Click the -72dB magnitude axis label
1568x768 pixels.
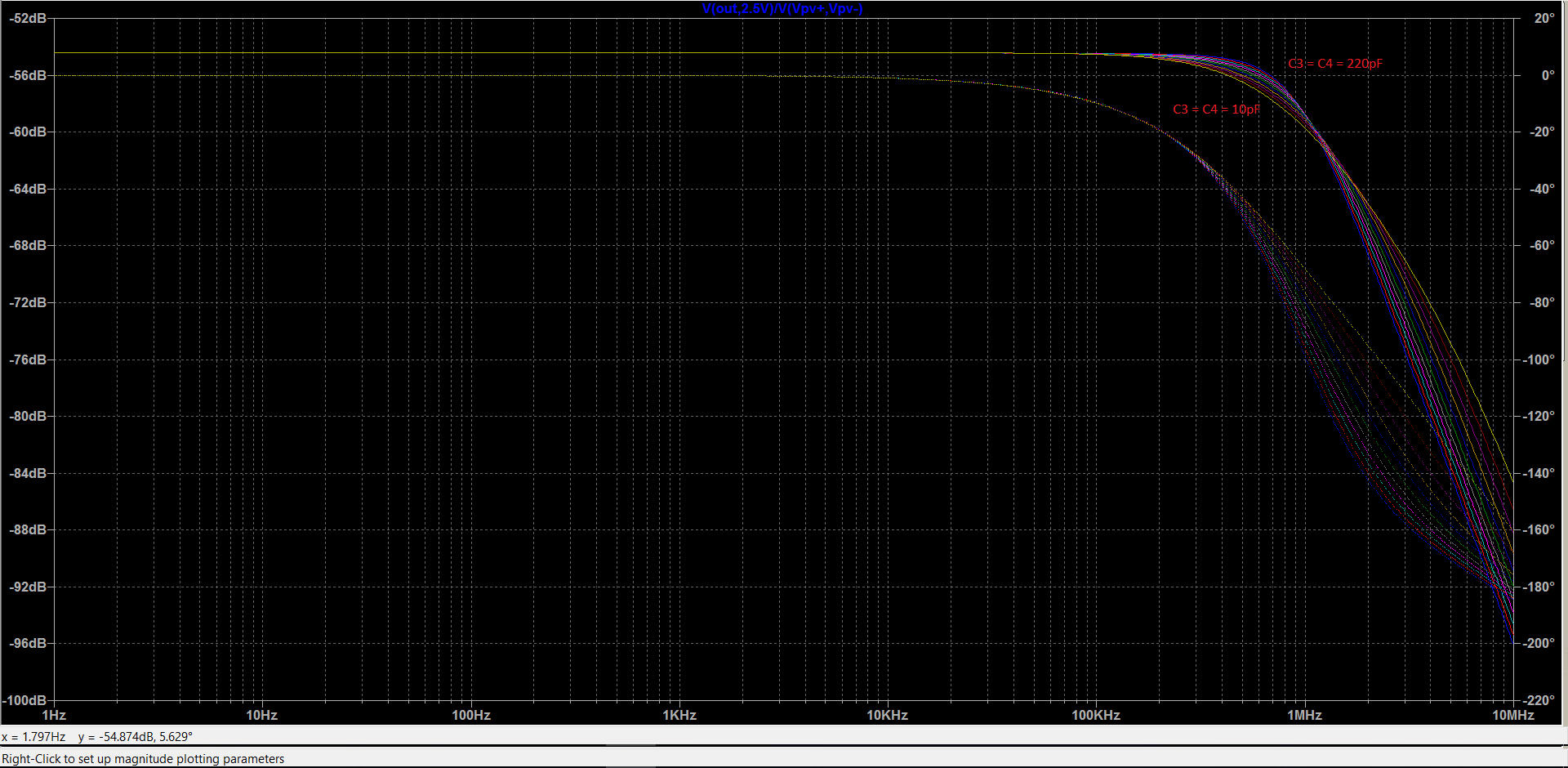[28, 302]
